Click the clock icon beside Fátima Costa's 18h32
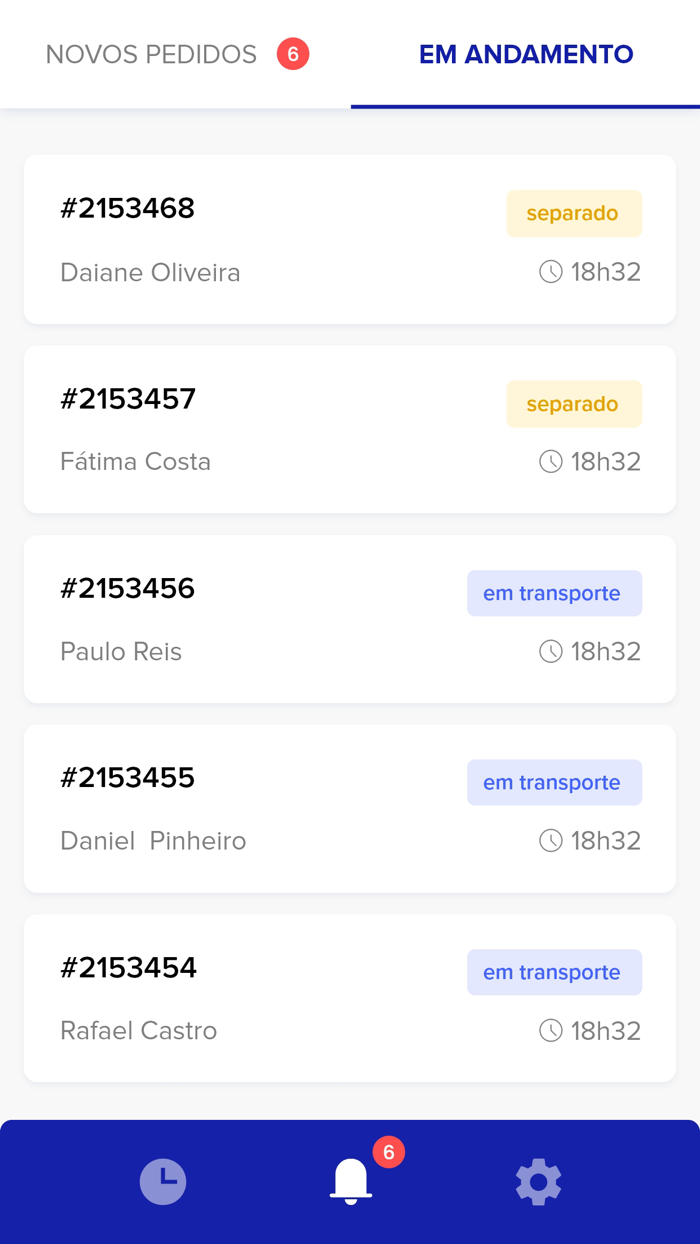The height and width of the screenshot is (1244, 700). 551,461
